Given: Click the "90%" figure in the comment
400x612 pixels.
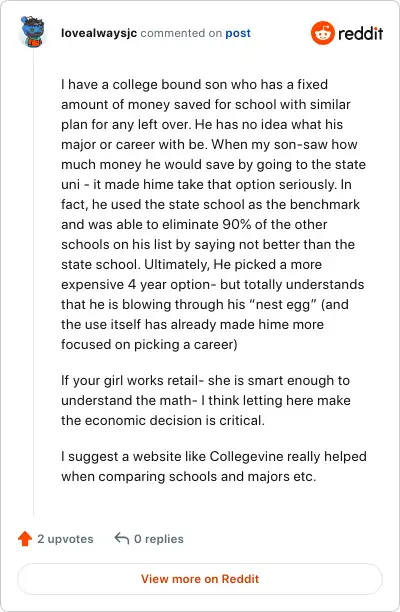Looking at the screenshot, I should (236, 224).
